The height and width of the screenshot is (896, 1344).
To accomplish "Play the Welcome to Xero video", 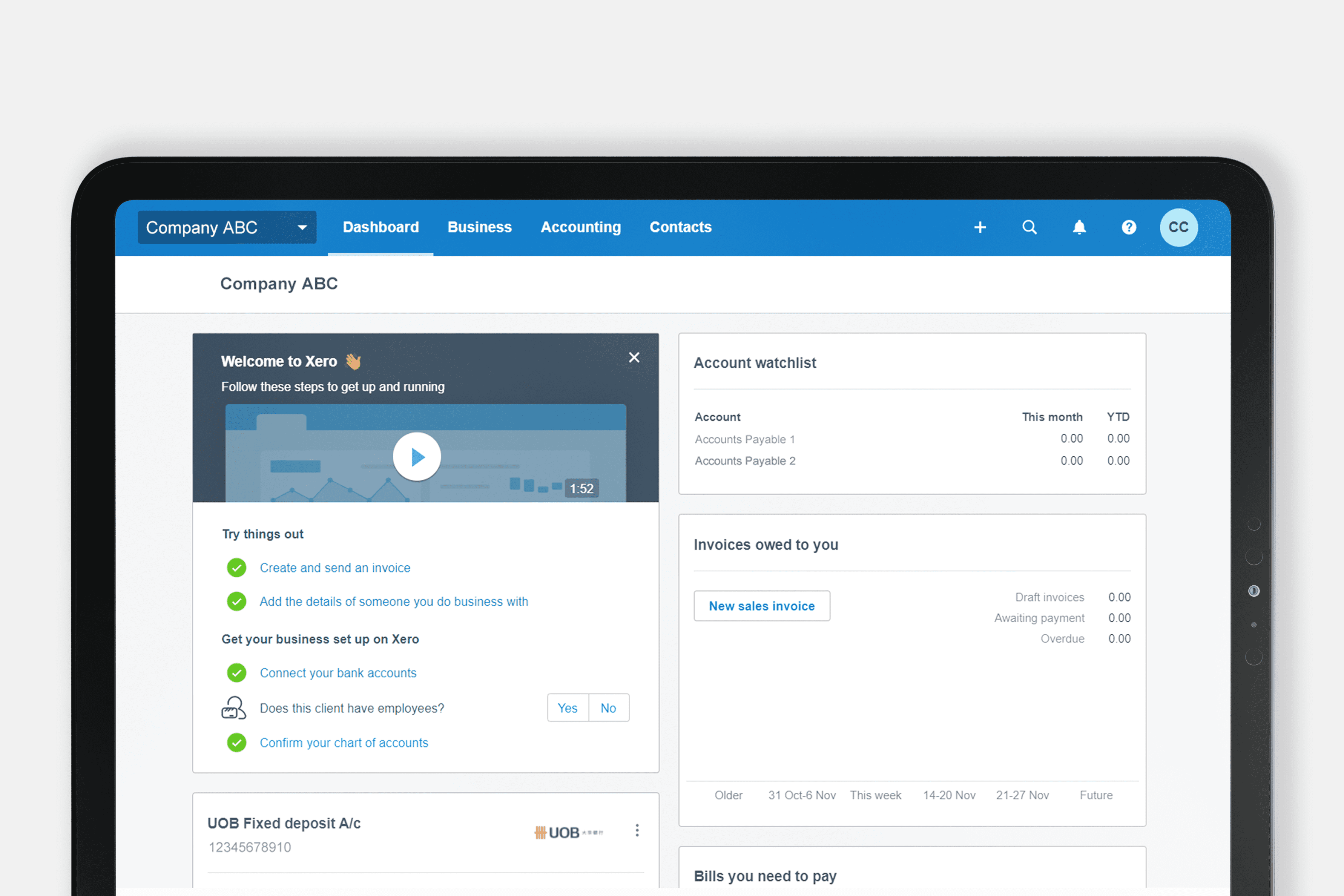I will [417, 457].
